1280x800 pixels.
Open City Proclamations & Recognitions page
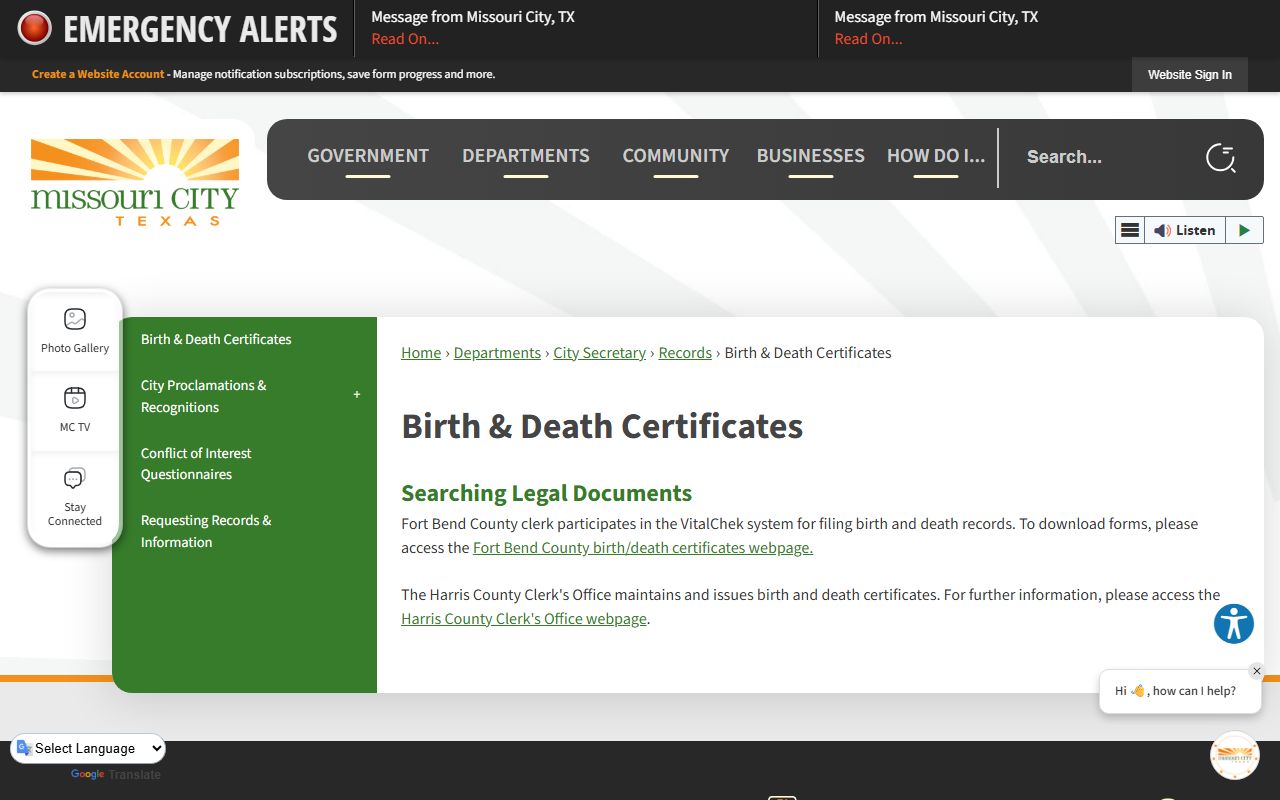point(204,396)
